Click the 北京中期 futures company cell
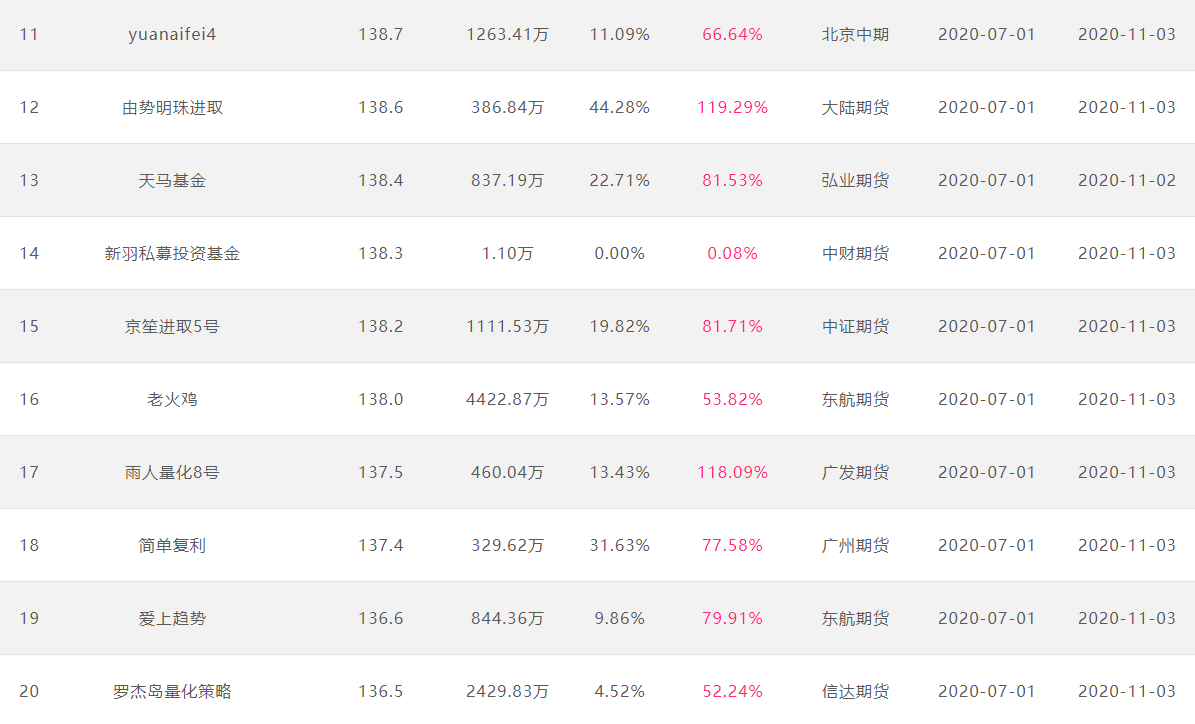Viewport: 1195px width, 724px height. click(x=855, y=34)
